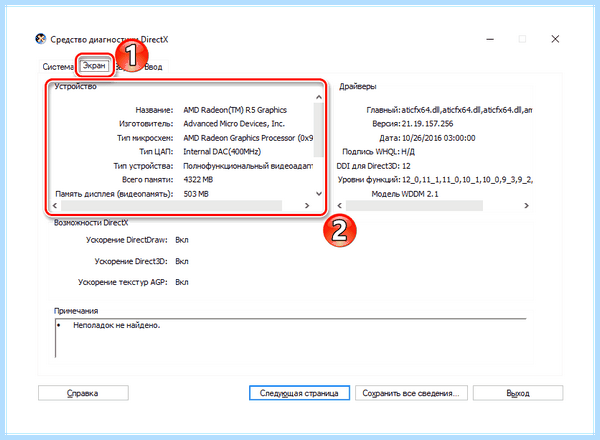Switch to the Ввод tab
600x440 pixels.
[153, 67]
